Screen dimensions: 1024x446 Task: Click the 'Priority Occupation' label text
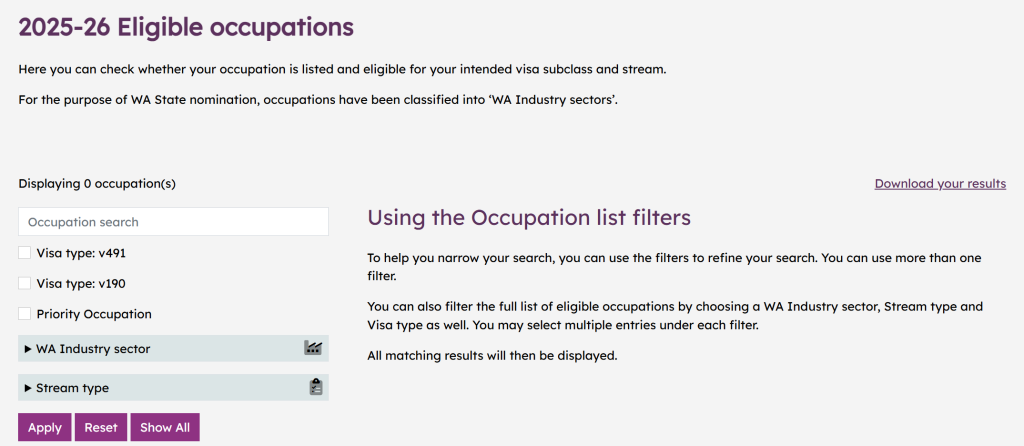point(94,314)
